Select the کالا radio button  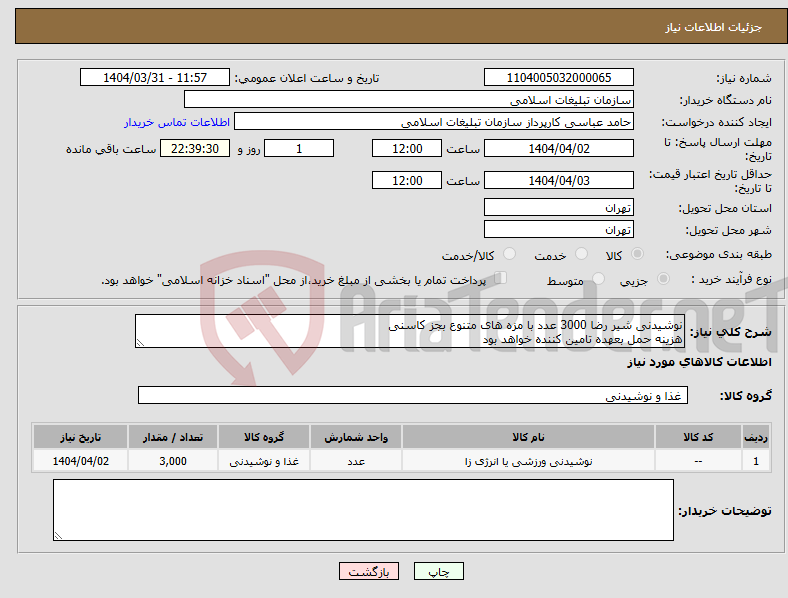click(x=637, y=254)
